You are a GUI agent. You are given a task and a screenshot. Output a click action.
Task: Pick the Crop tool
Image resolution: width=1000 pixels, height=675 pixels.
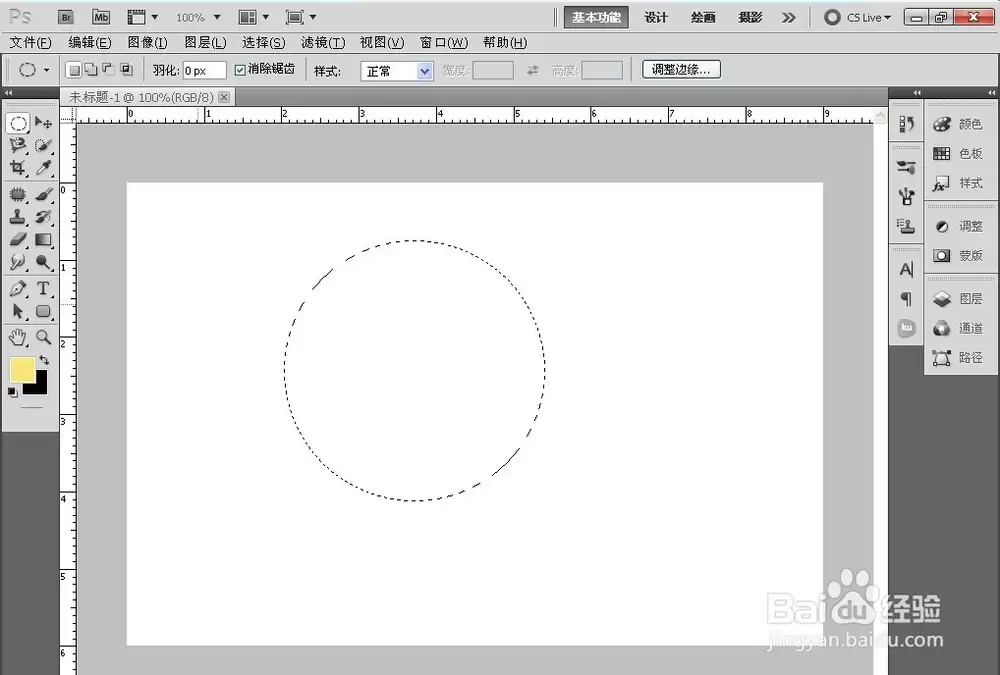pos(18,168)
